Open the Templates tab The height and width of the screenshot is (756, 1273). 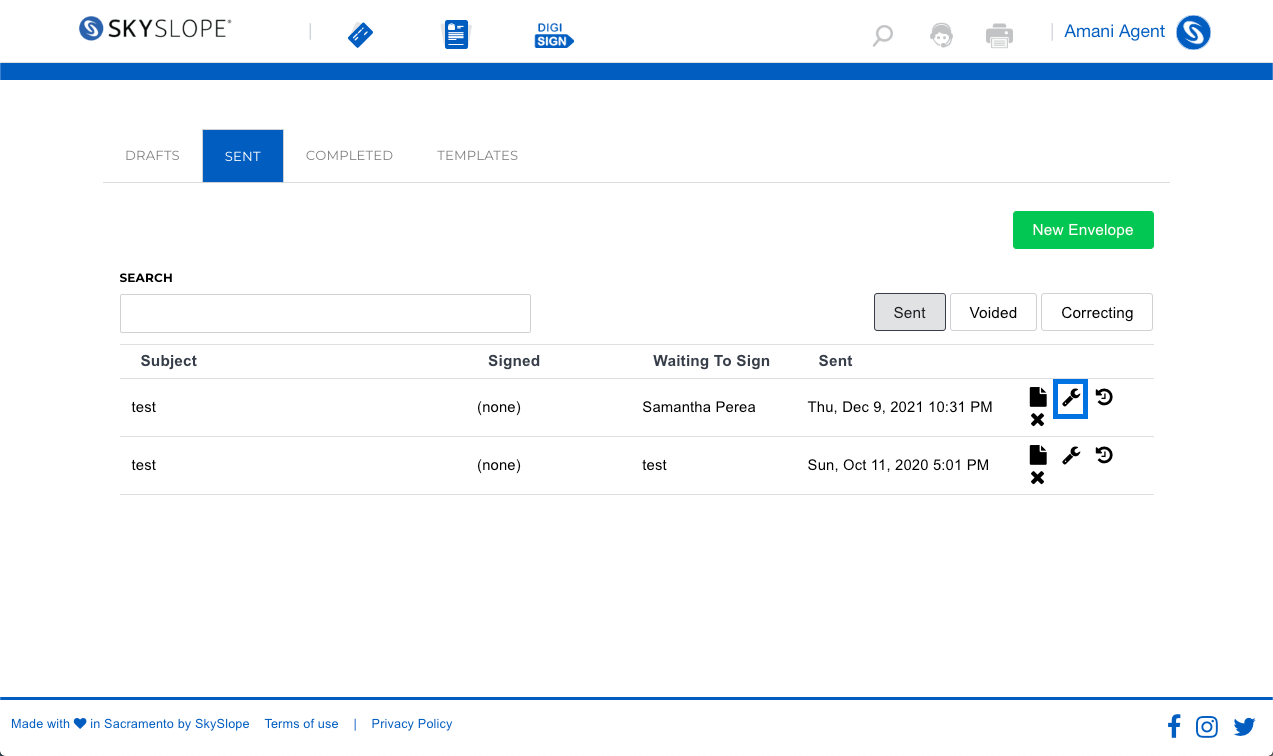click(x=477, y=156)
